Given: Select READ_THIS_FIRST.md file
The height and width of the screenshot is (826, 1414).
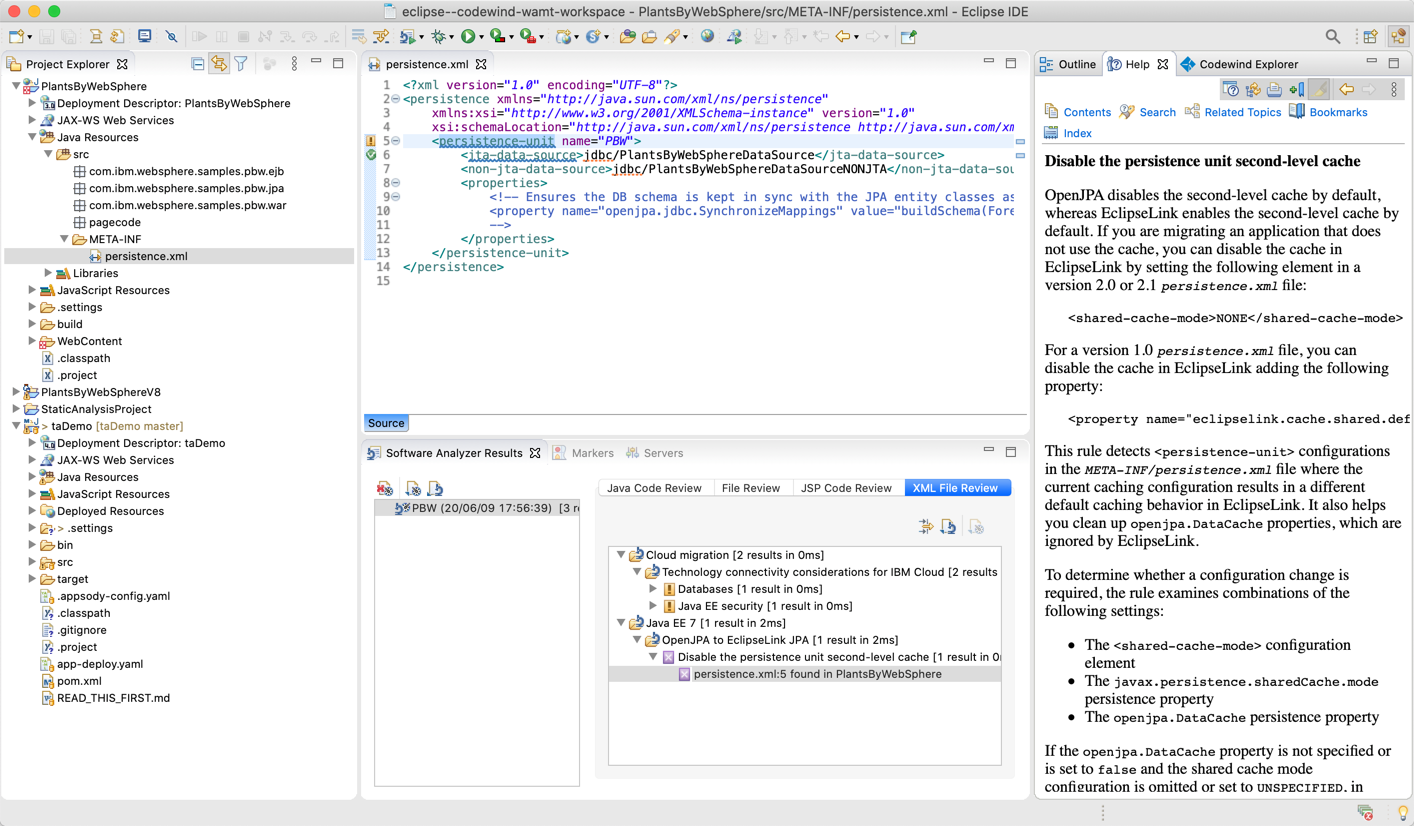Looking at the screenshot, I should (x=113, y=698).
